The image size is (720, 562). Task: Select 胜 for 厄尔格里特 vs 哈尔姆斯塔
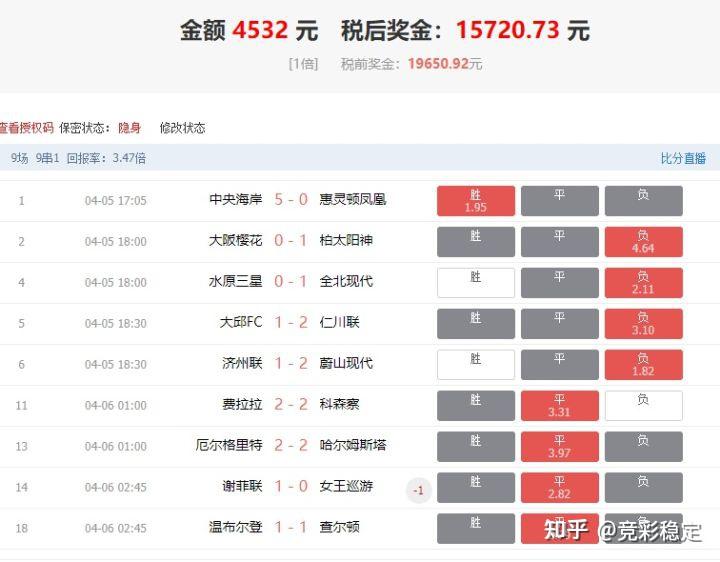[476, 446]
